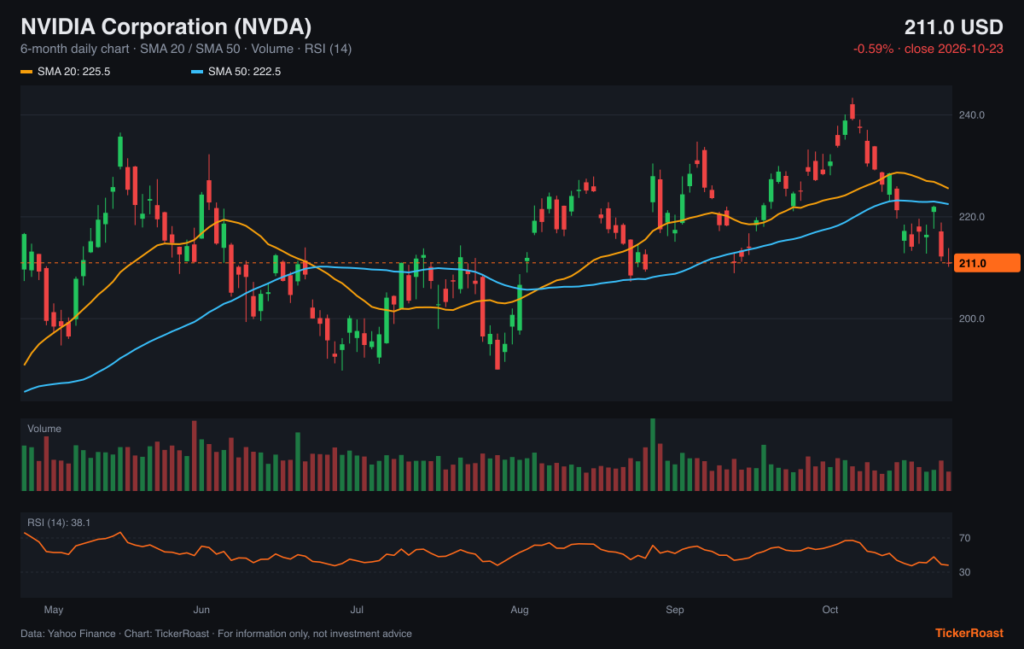Click the RSI 30 axis label
This screenshot has width=1024, height=649.
[x=965, y=572]
